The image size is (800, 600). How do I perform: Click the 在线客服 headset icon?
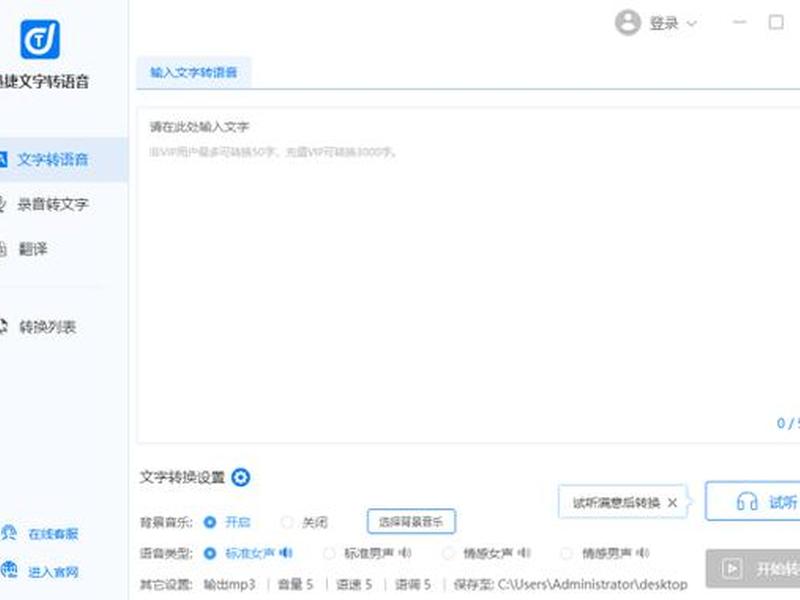click(x=9, y=533)
